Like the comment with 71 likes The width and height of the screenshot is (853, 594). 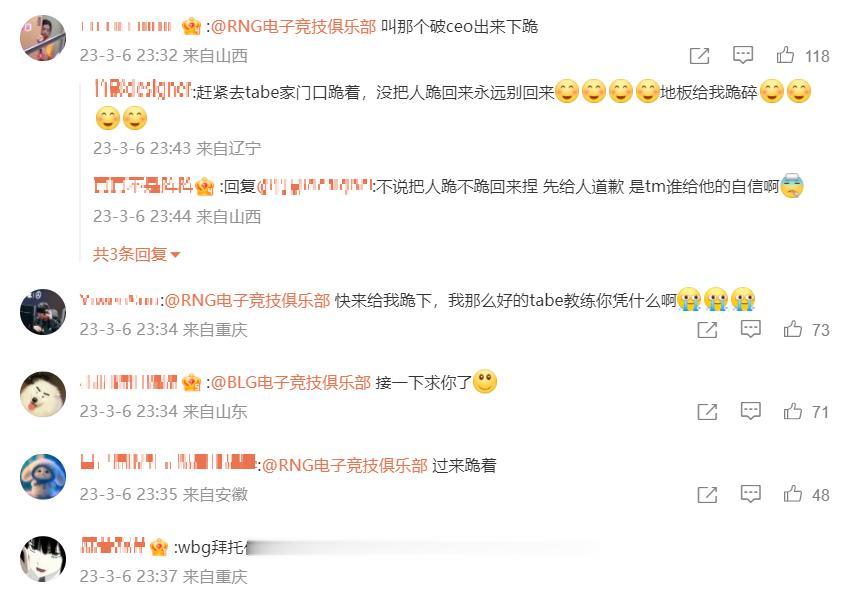(793, 412)
